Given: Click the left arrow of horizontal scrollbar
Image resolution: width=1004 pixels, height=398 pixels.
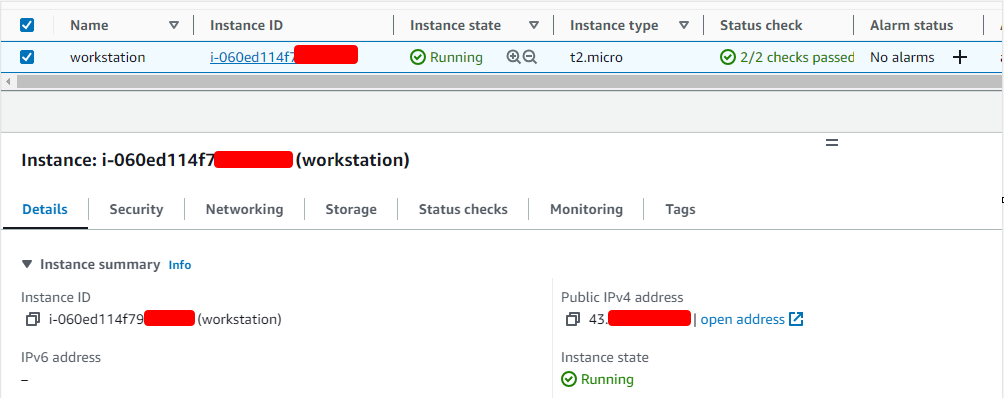Looking at the screenshot, I should point(8,82).
